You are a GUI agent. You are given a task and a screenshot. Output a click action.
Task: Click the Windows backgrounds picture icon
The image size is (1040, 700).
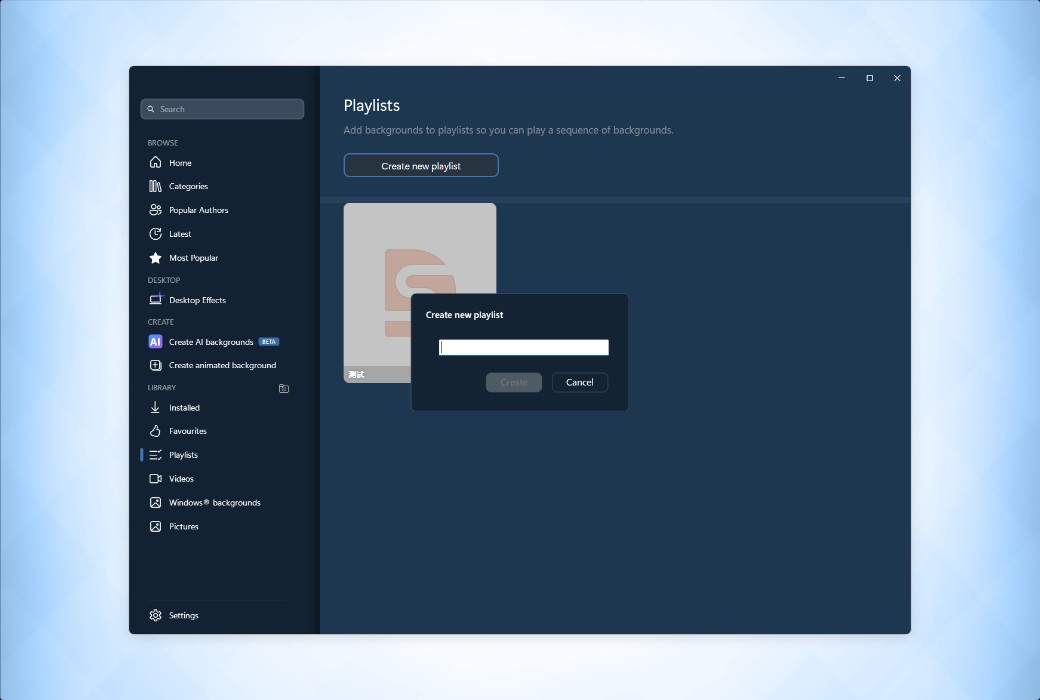[x=155, y=502]
